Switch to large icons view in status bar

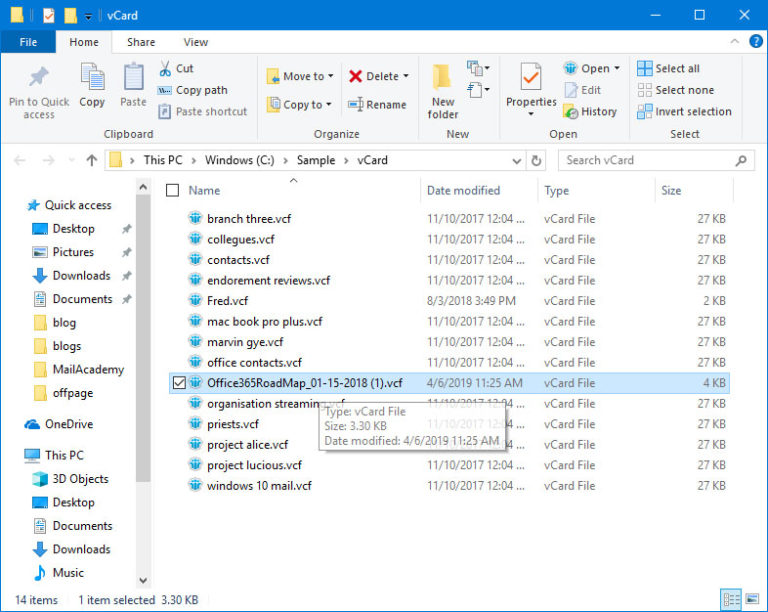click(751, 600)
